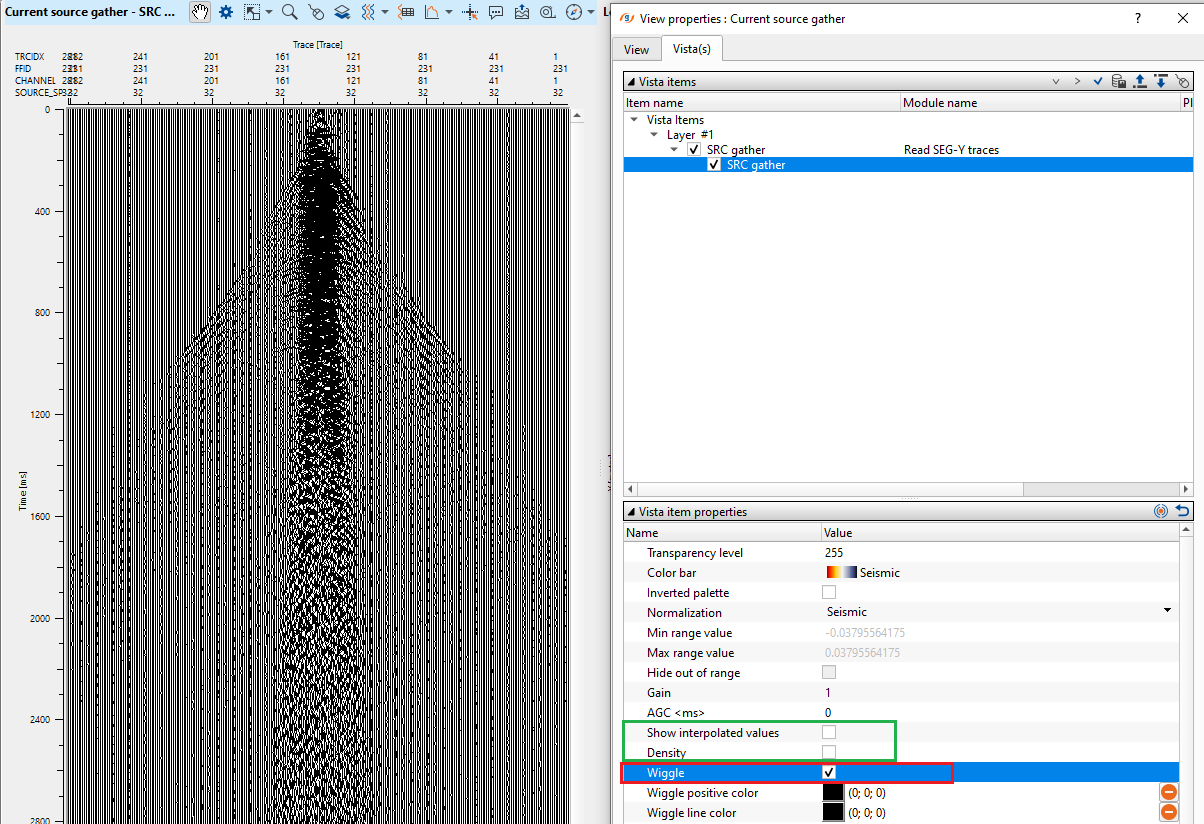Switch to the View tab
The image size is (1204, 824).
(x=636, y=49)
